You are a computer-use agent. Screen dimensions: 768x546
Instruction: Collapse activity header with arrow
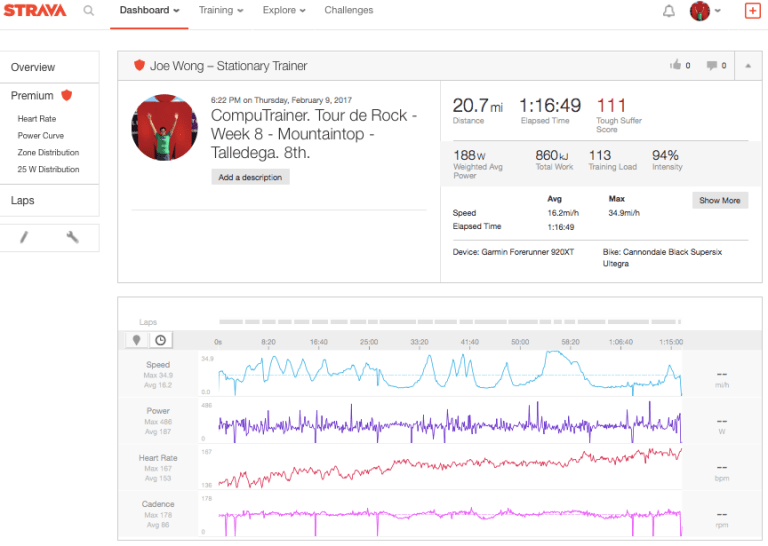(747, 66)
